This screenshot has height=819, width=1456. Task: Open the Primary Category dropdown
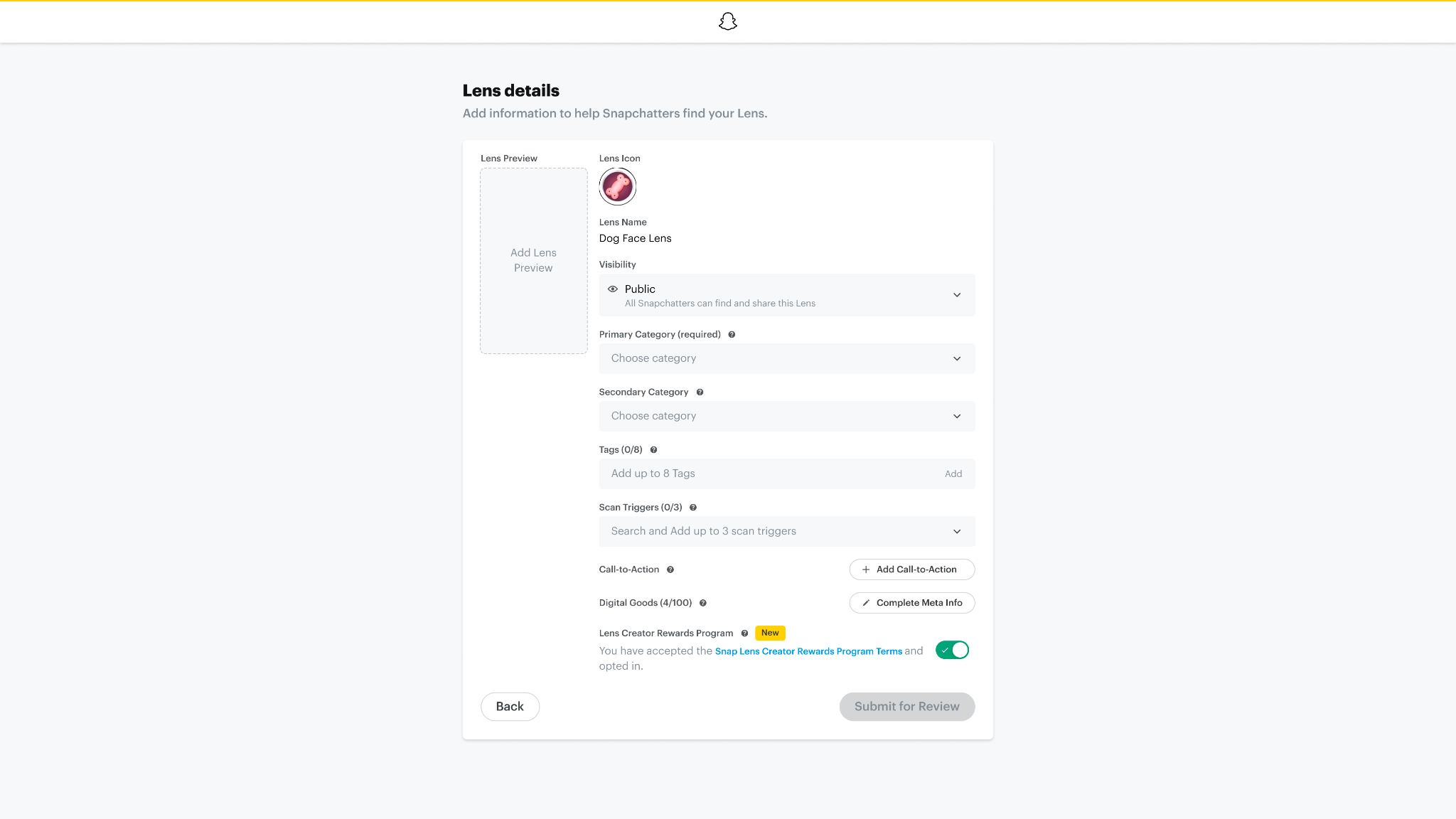point(786,359)
